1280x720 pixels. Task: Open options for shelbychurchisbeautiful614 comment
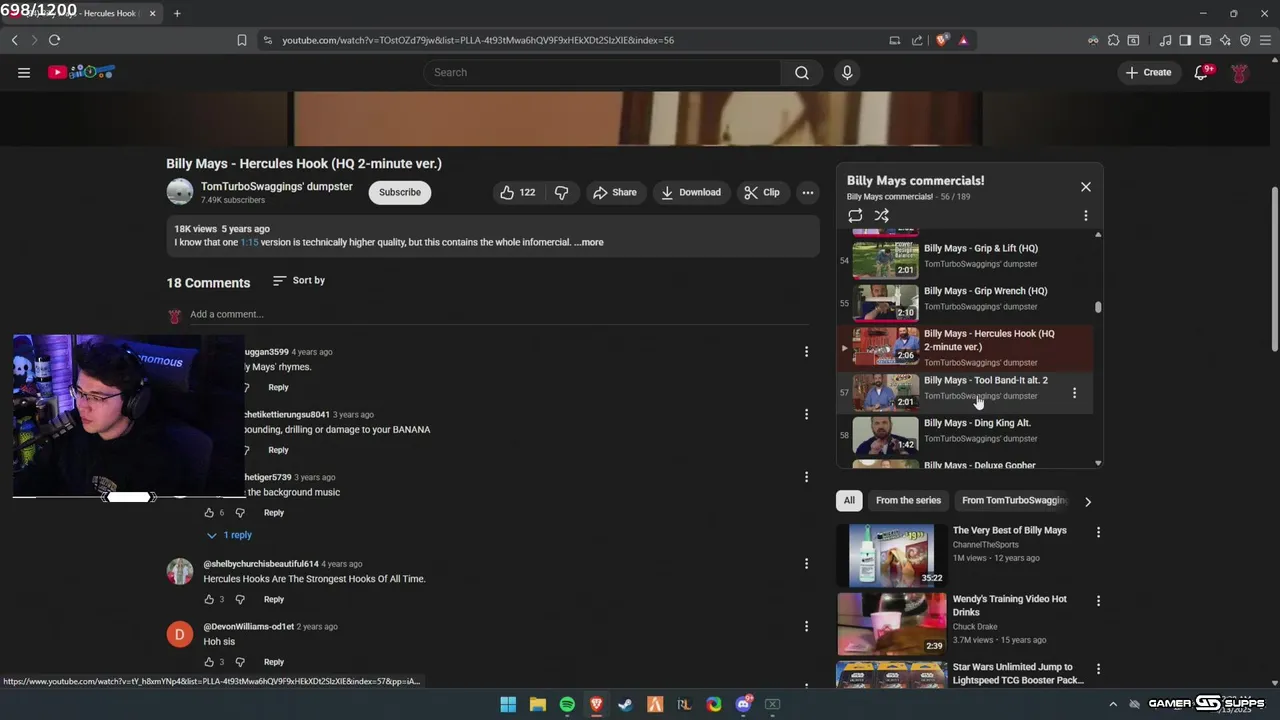click(806, 564)
